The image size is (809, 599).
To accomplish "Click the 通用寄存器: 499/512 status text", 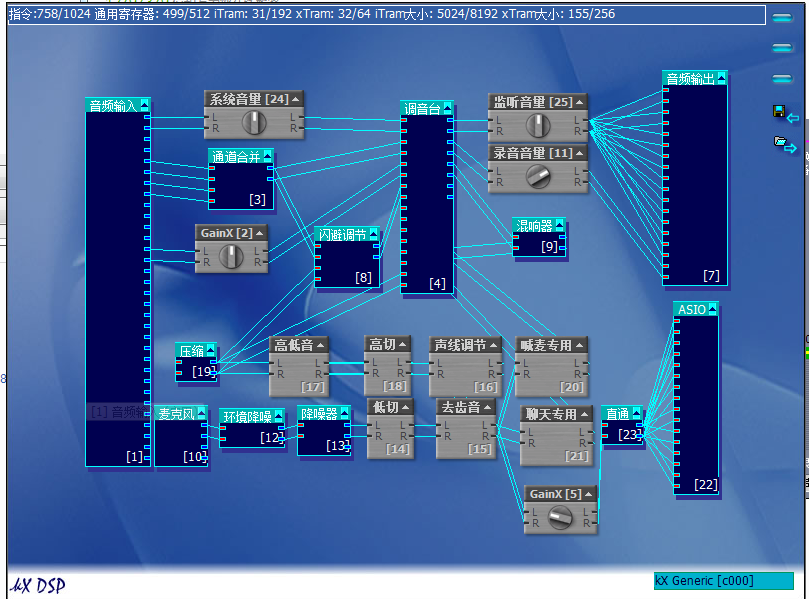I will (152, 14).
